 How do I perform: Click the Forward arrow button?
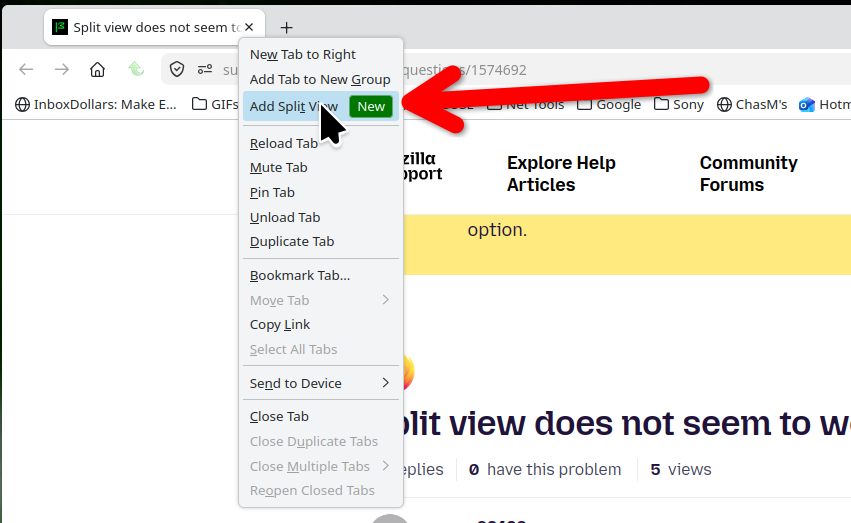click(x=62, y=69)
